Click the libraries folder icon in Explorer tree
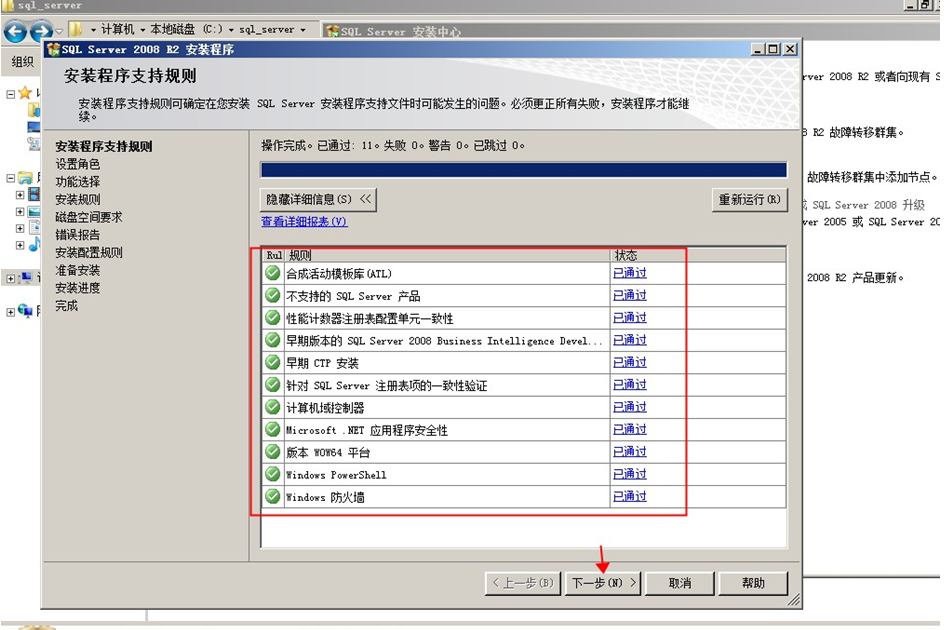Screen dimensions: 949x630 [x=25, y=178]
